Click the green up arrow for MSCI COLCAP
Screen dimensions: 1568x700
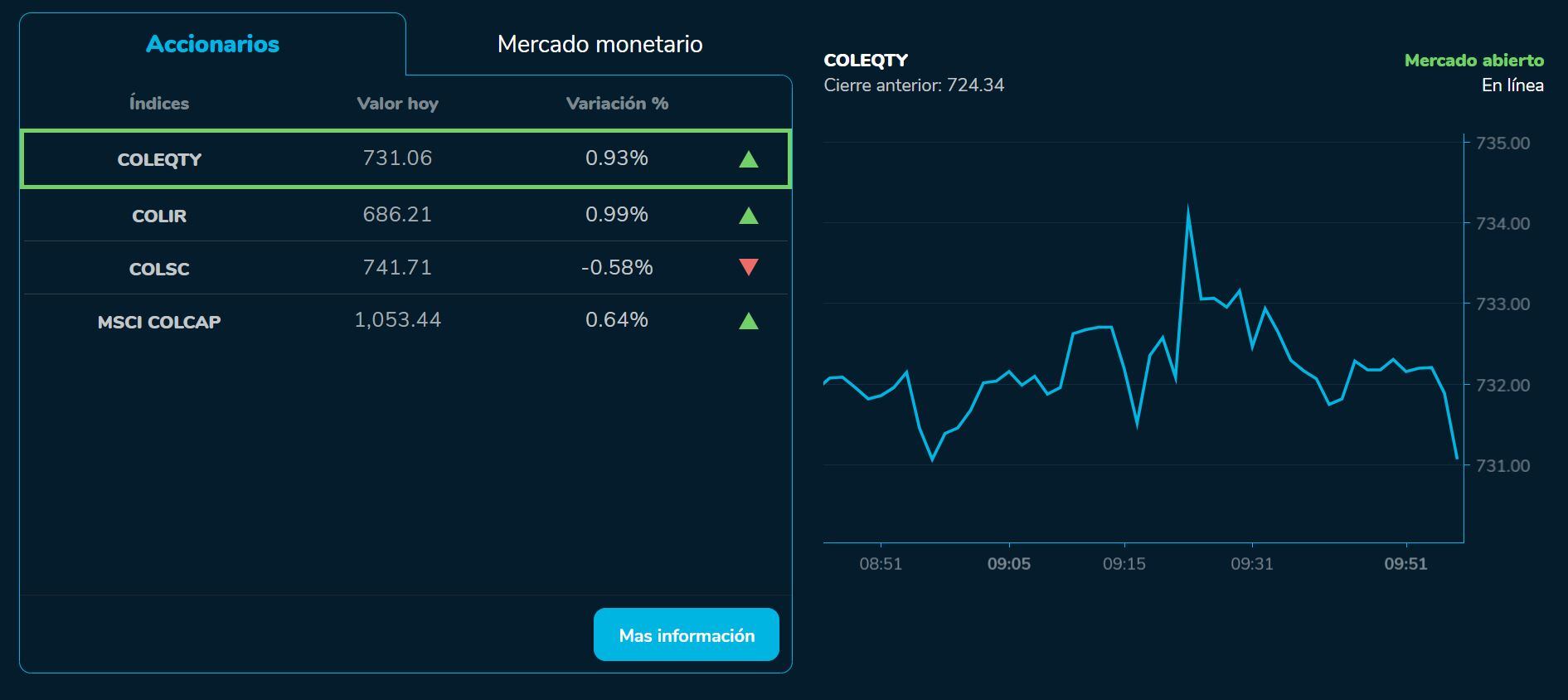748,321
